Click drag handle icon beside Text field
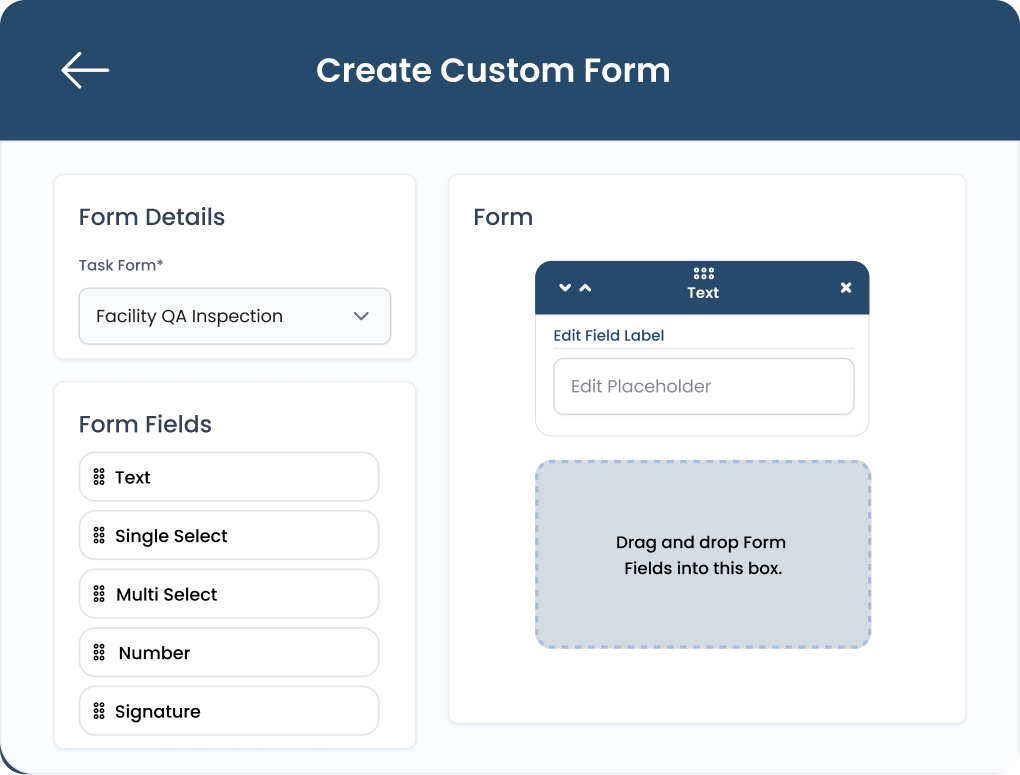Screen dimensions: 1020x775 tap(99, 477)
